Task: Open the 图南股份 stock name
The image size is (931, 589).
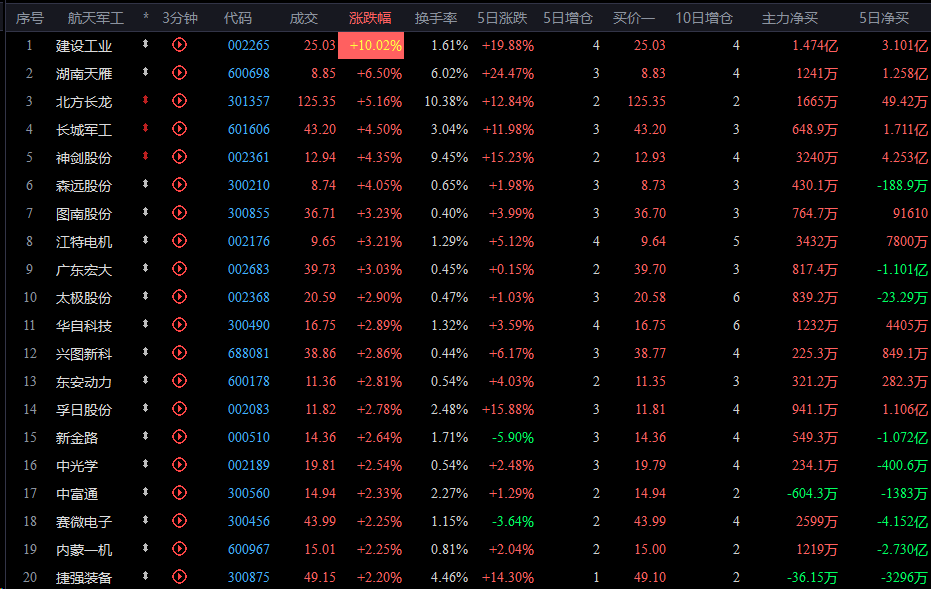Action: (x=84, y=213)
